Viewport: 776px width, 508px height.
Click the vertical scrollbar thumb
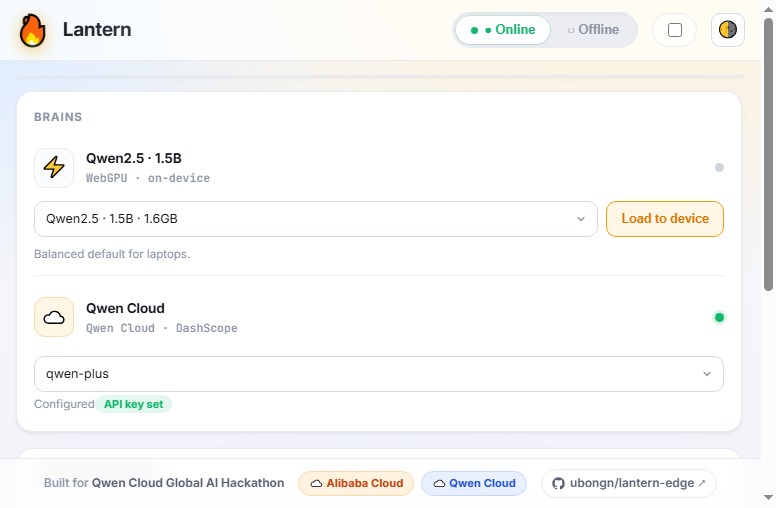point(768,154)
